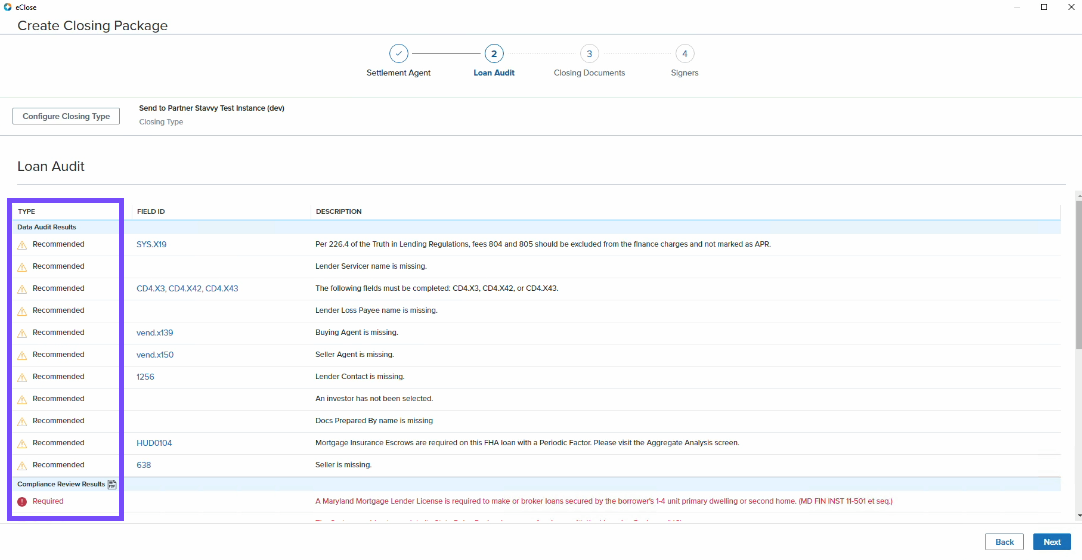This screenshot has height=560, width=1082.
Task: Click warning icon beside Lender Servicer name missing
Action: pos(22,267)
